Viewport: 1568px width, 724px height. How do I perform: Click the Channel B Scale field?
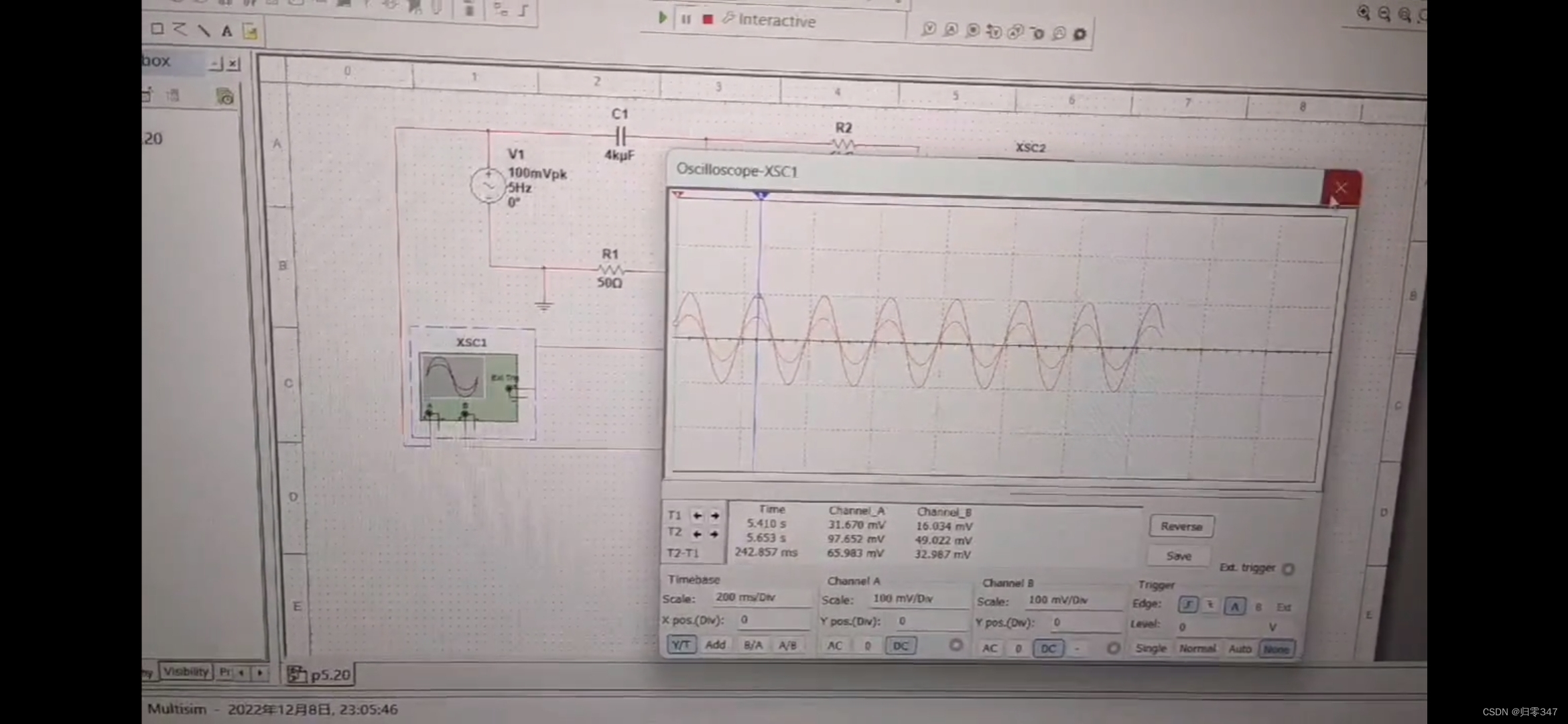pos(1073,600)
